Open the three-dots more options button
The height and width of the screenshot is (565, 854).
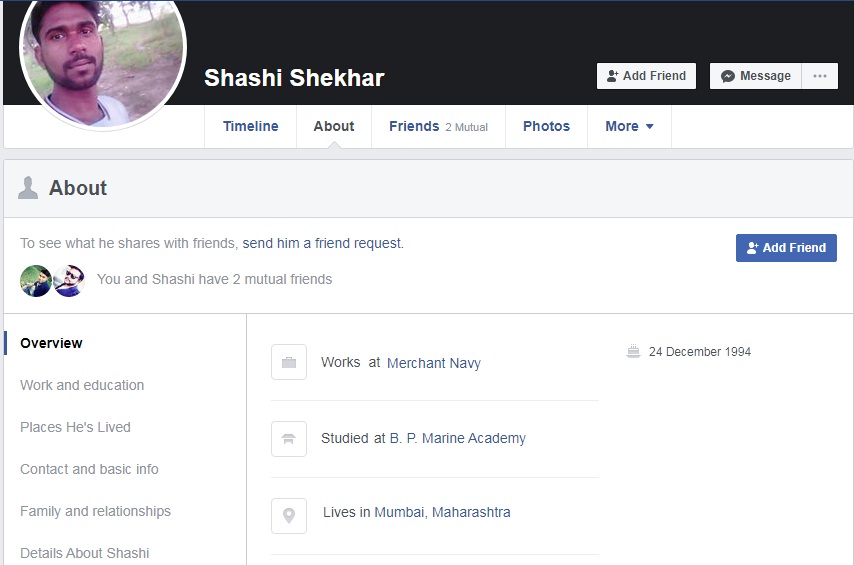(x=820, y=76)
